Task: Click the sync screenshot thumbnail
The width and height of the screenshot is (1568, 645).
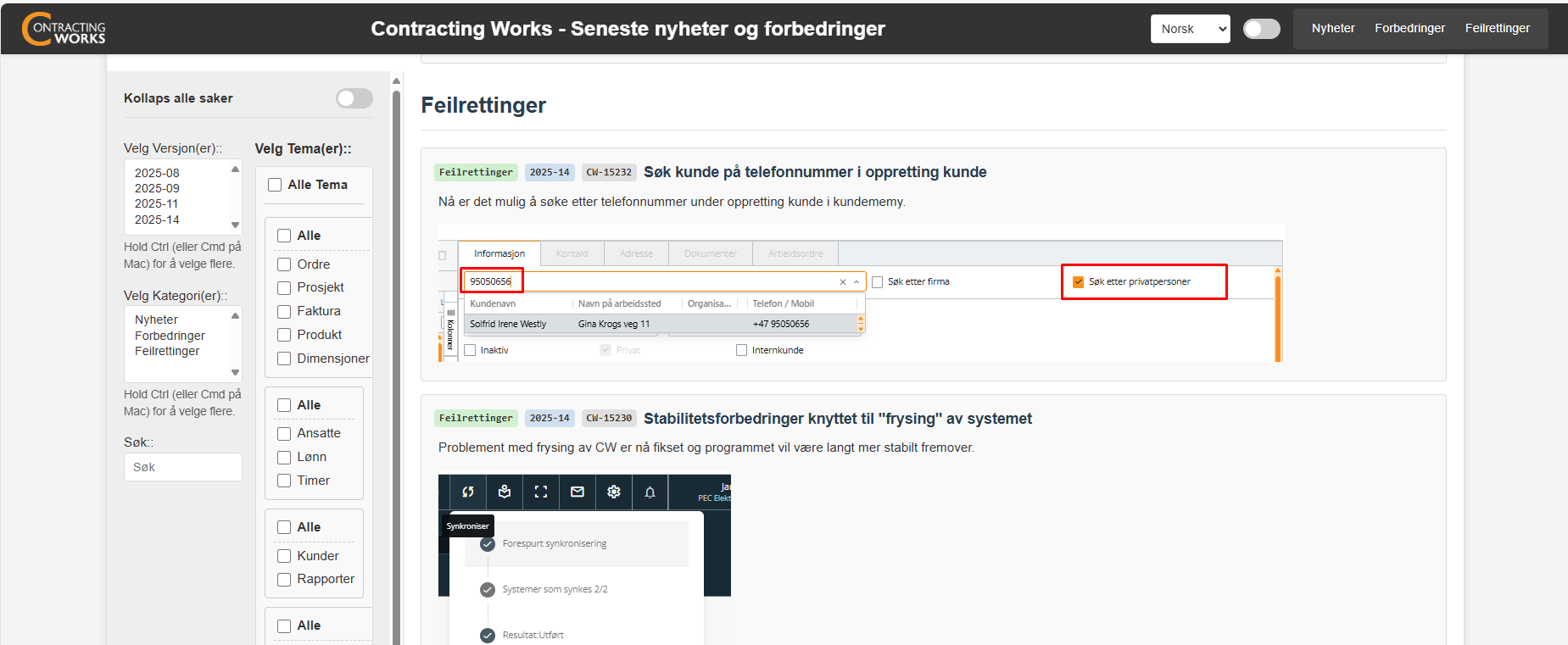Action: click(x=584, y=559)
